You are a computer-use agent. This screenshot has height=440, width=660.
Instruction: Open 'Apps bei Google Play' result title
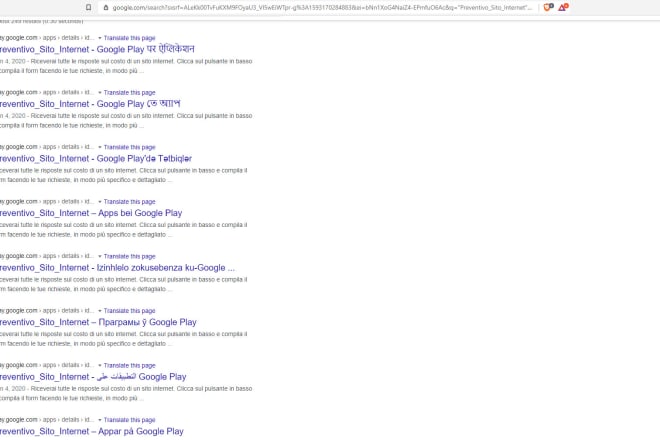pyautogui.click(x=91, y=213)
